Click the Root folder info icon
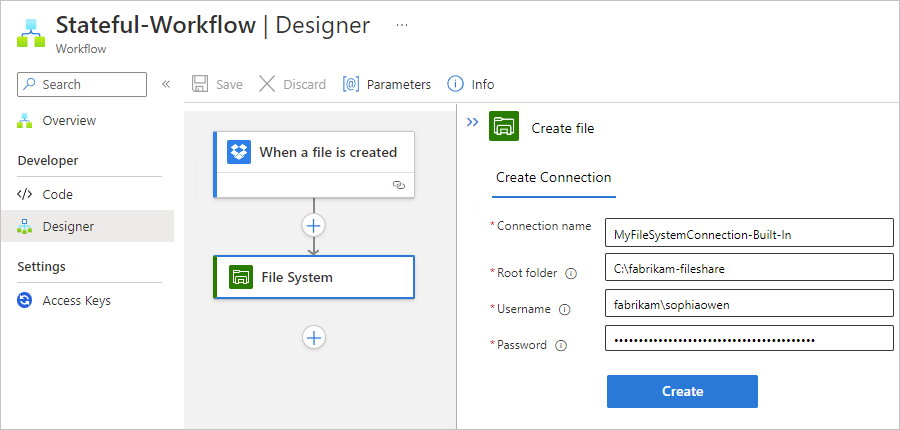This screenshot has height=430, width=900. tap(571, 273)
